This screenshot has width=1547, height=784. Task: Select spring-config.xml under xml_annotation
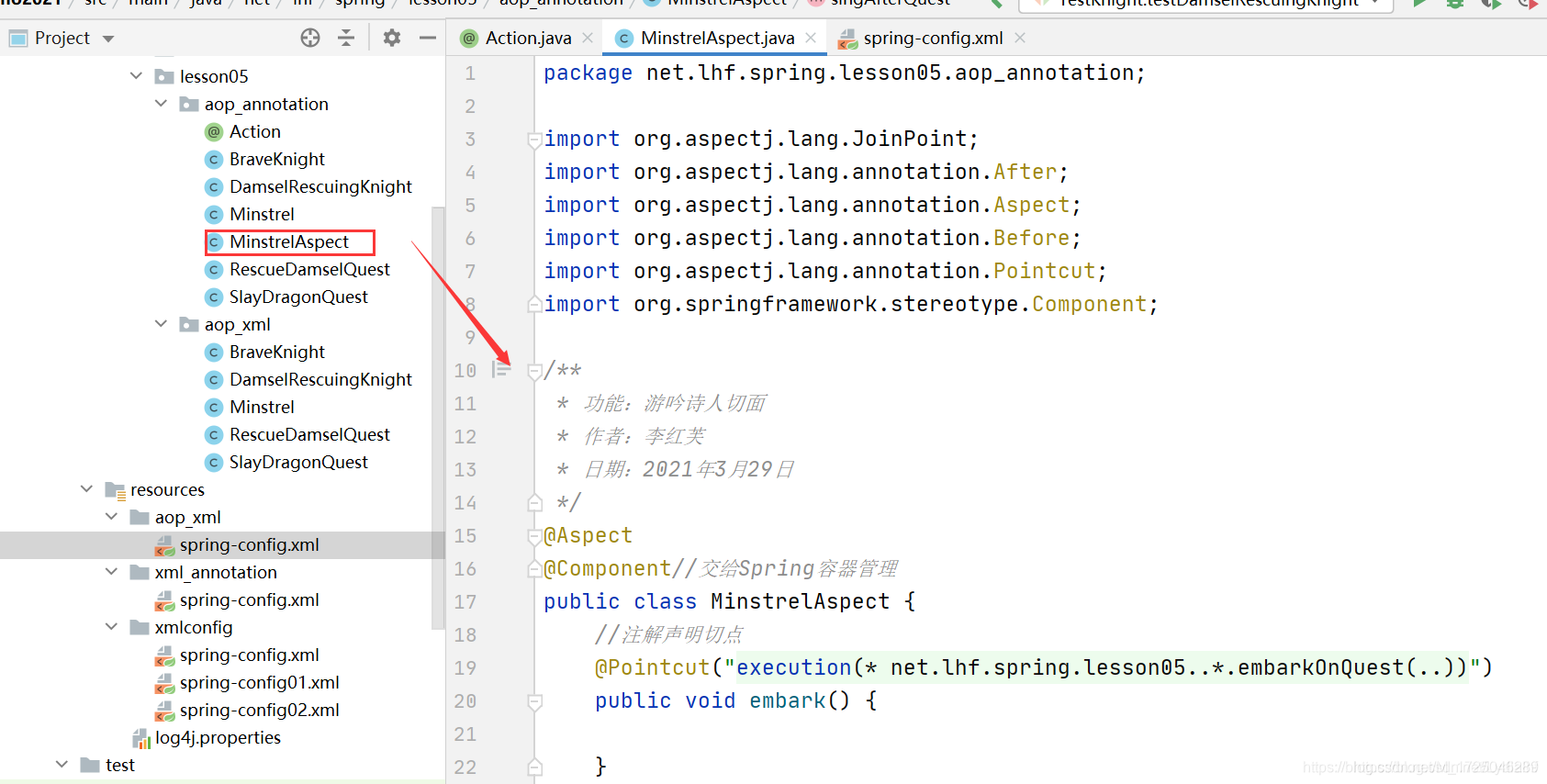249,599
